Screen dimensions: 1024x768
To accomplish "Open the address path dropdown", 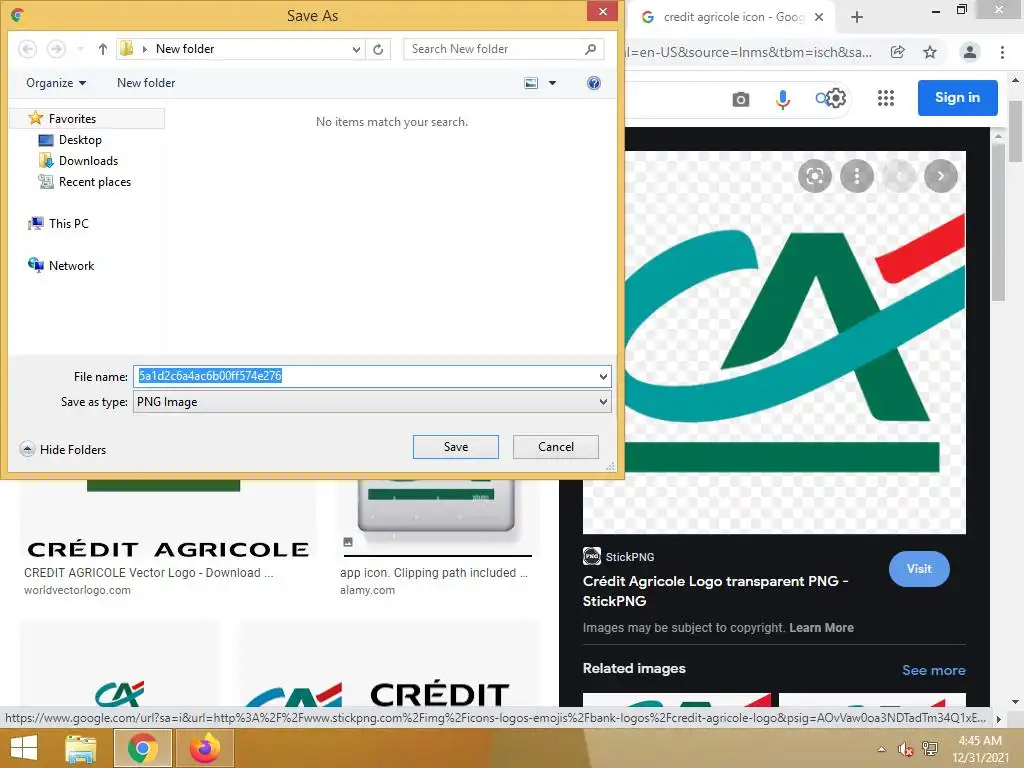I will (356, 49).
